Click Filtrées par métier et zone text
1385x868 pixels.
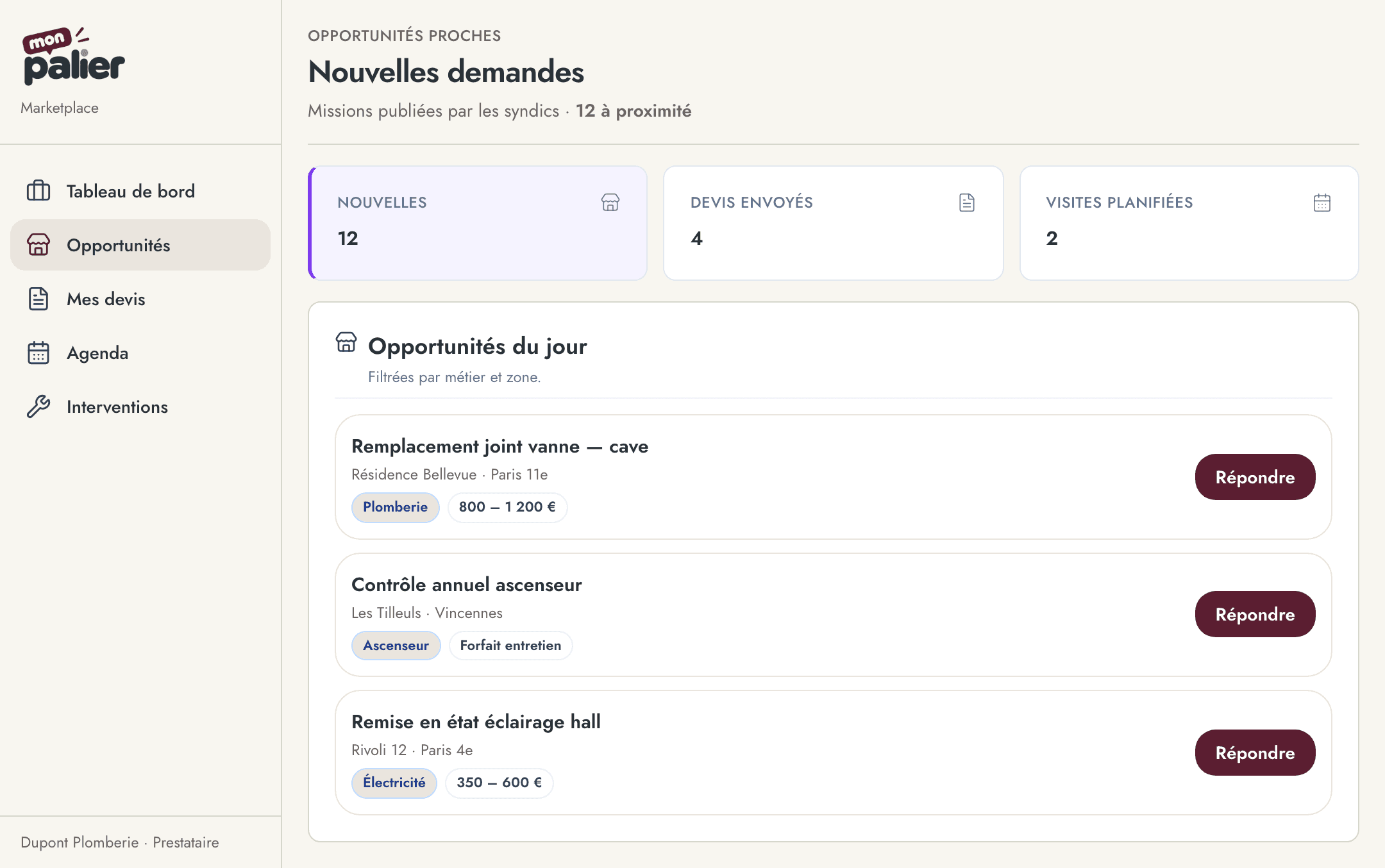pyautogui.click(x=454, y=377)
